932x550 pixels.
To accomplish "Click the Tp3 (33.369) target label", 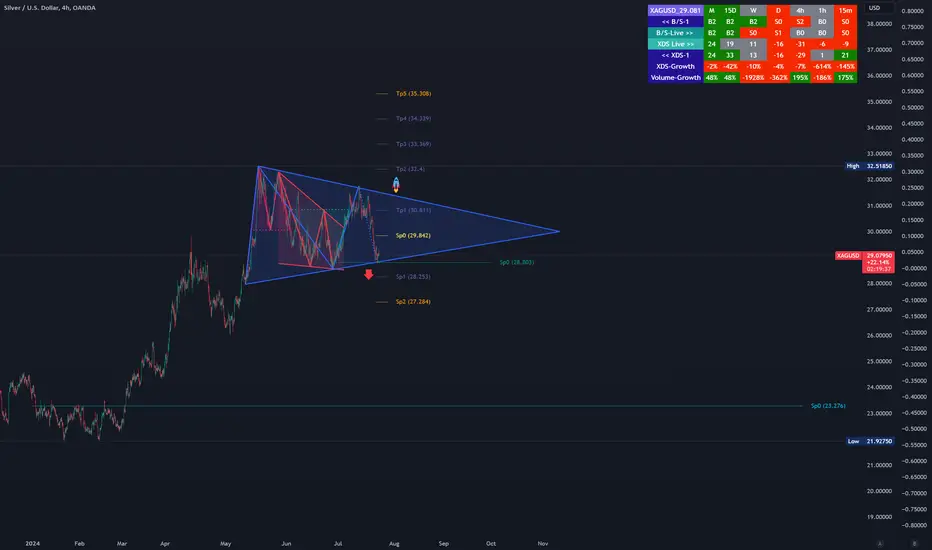I will (x=413, y=144).
